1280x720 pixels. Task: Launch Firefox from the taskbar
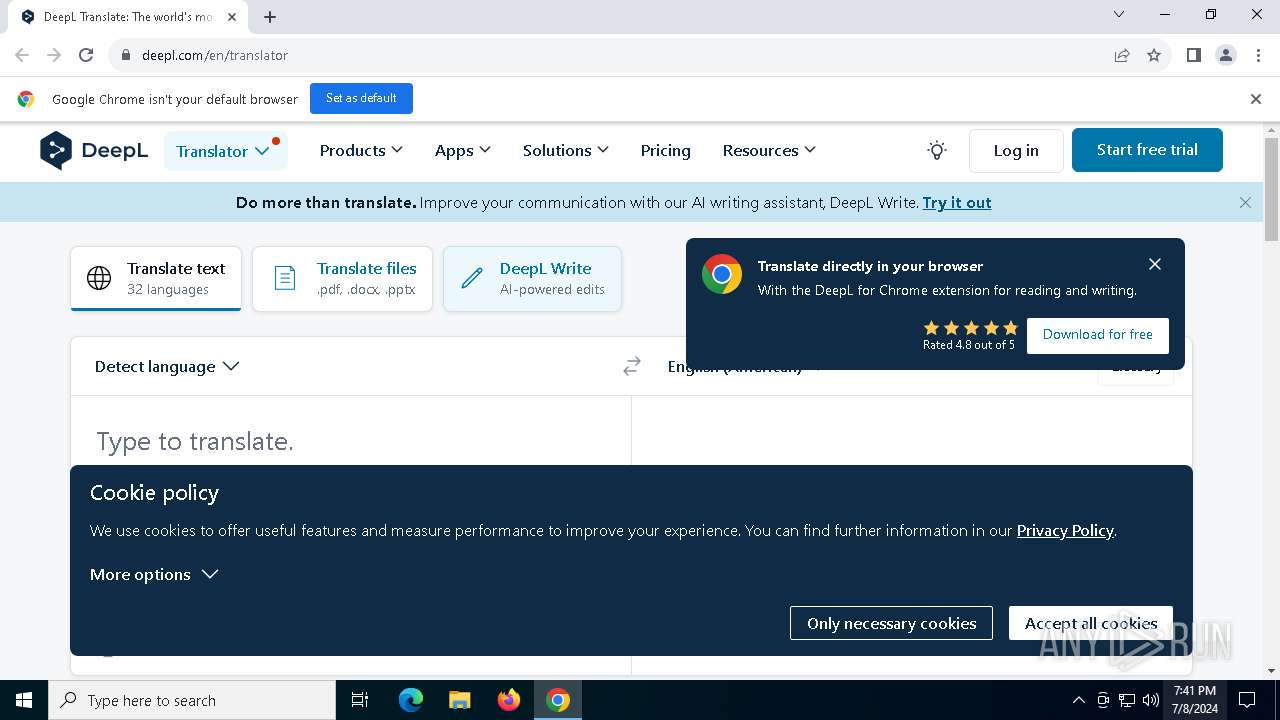[509, 700]
